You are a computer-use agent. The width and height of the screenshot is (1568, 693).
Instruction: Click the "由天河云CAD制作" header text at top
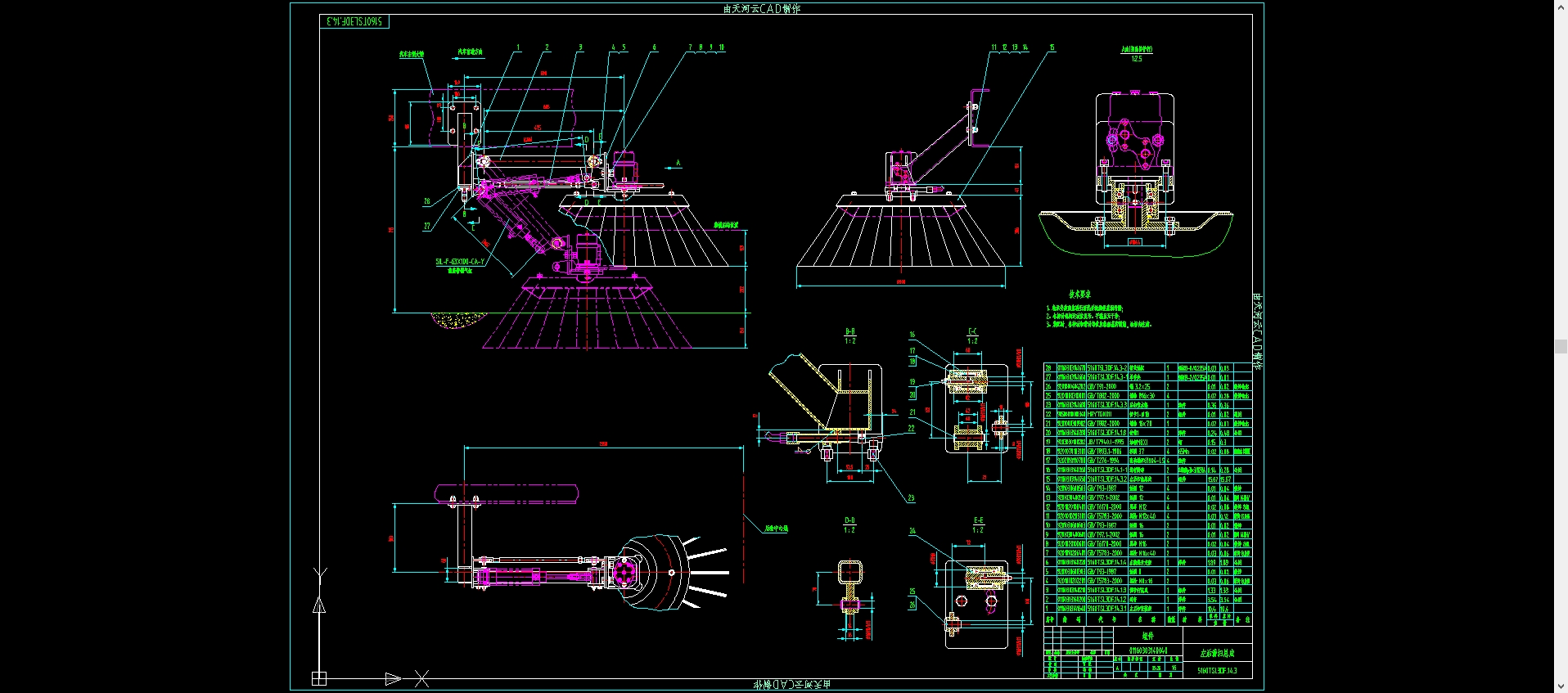(762, 9)
